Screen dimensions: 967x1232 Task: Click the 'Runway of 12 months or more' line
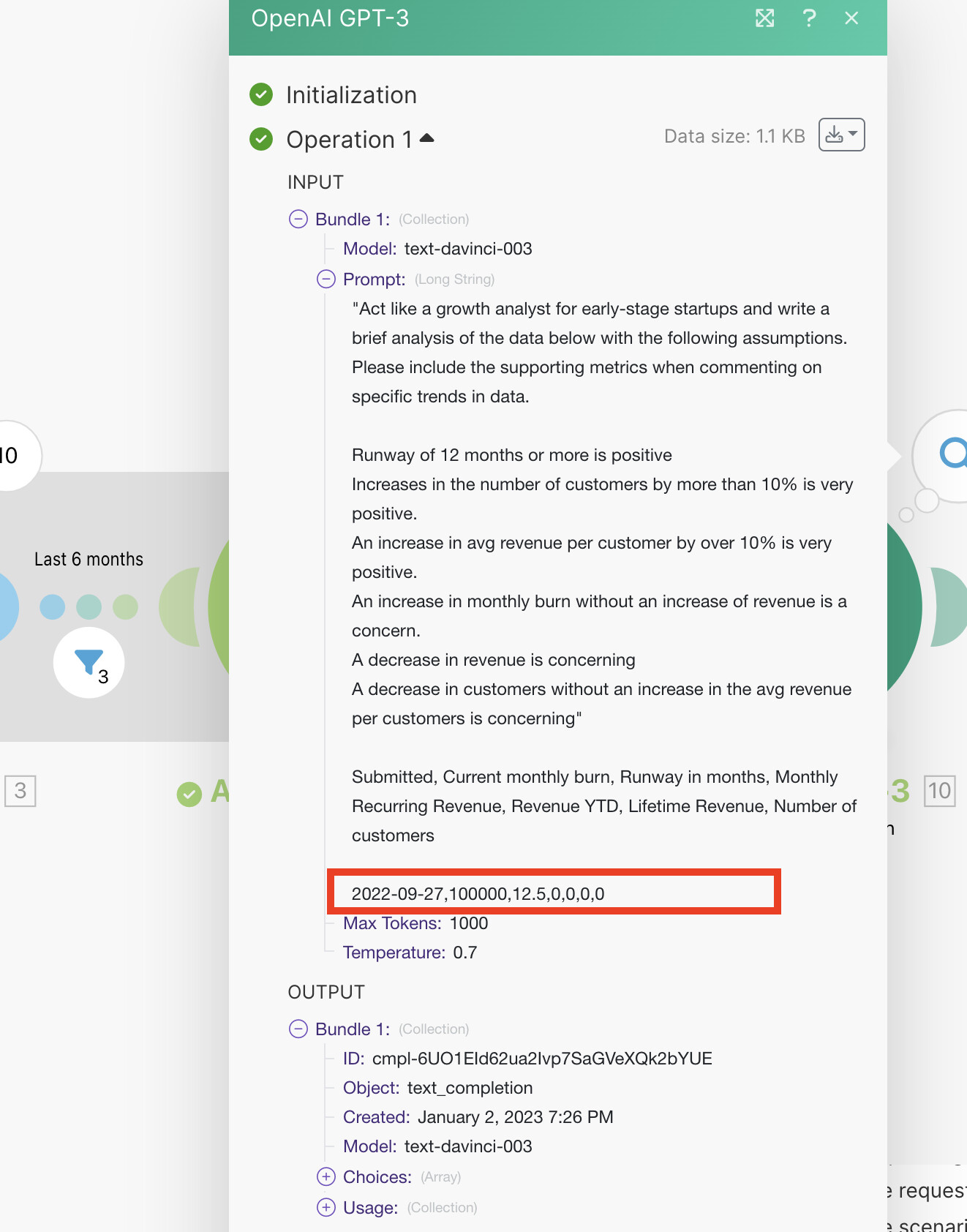click(x=512, y=455)
